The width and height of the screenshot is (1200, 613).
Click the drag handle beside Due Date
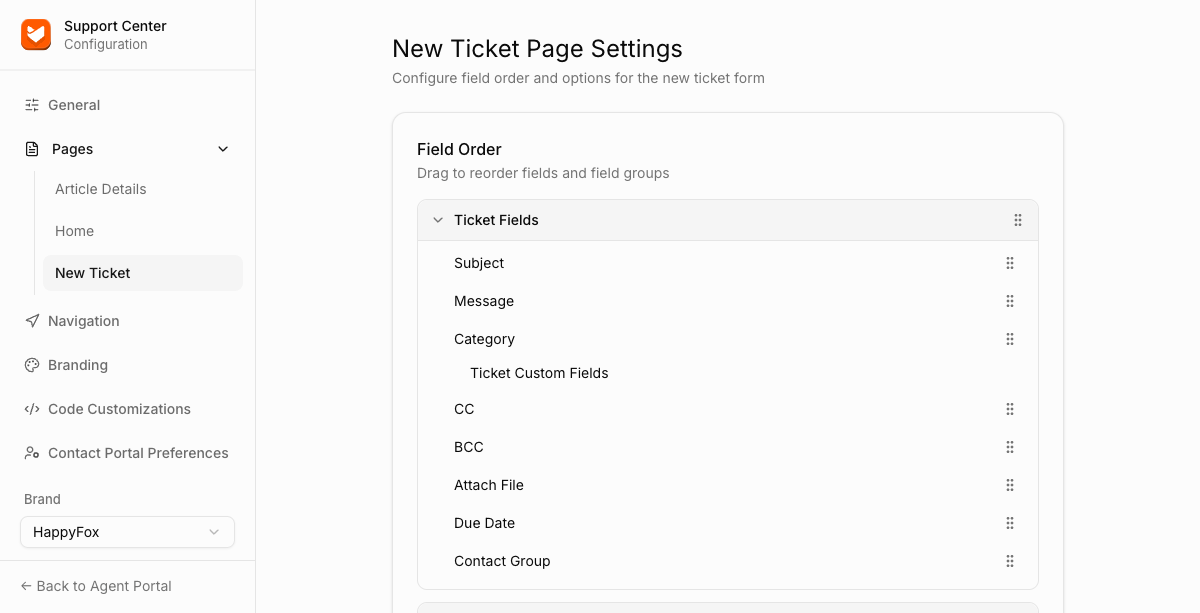(1010, 523)
